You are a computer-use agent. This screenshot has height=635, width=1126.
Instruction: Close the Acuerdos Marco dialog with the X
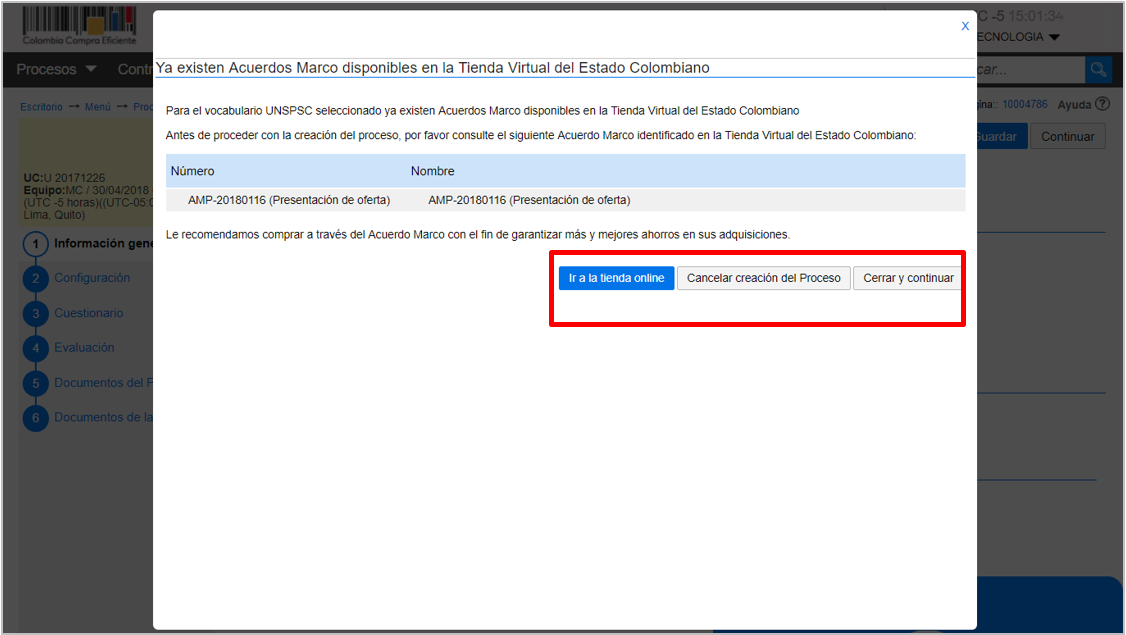pyautogui.click(x=965, y=26)
